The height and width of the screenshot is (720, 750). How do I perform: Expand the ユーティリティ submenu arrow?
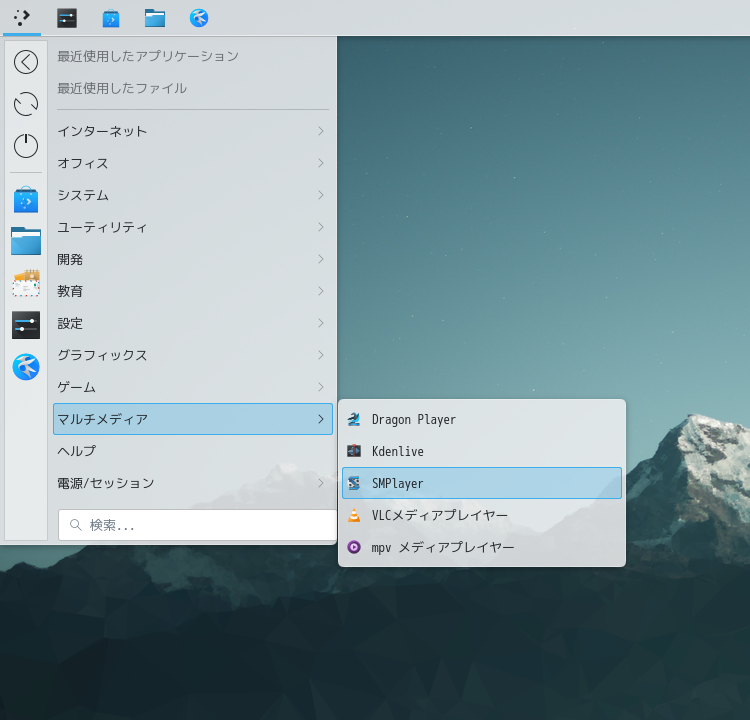coord(321,227)
